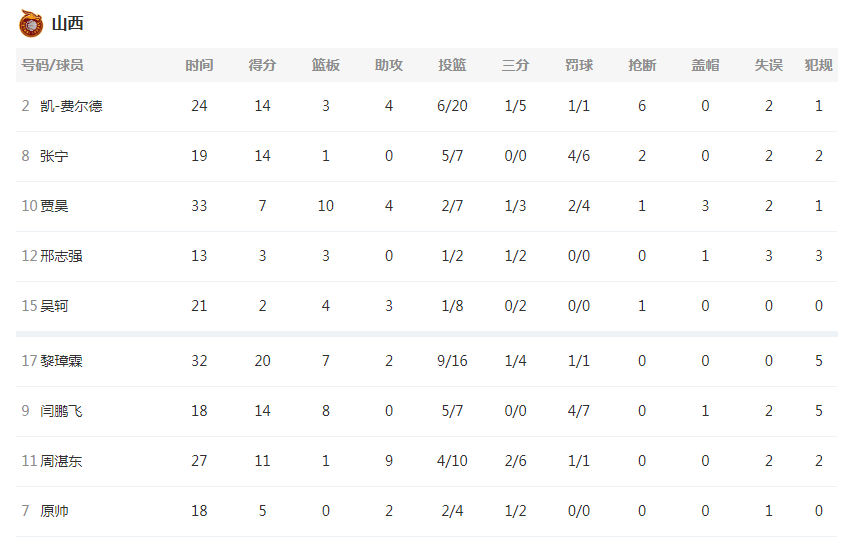The image size is (858, 548).
Task: Select player 贾昊
Action: pyautogui.click(x=54, y=206)
